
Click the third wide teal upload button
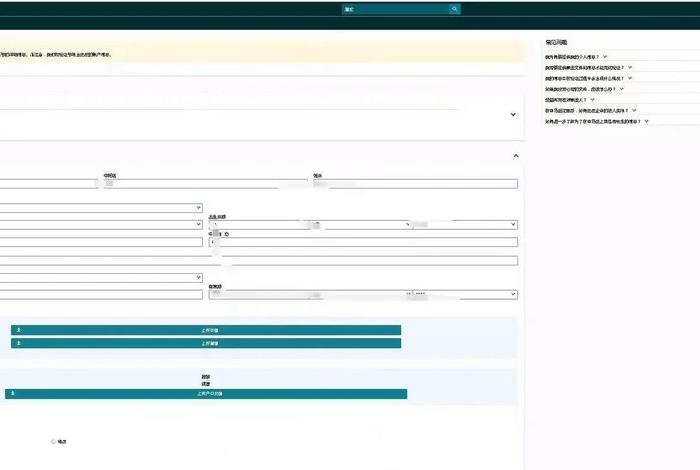pos(205,394)
